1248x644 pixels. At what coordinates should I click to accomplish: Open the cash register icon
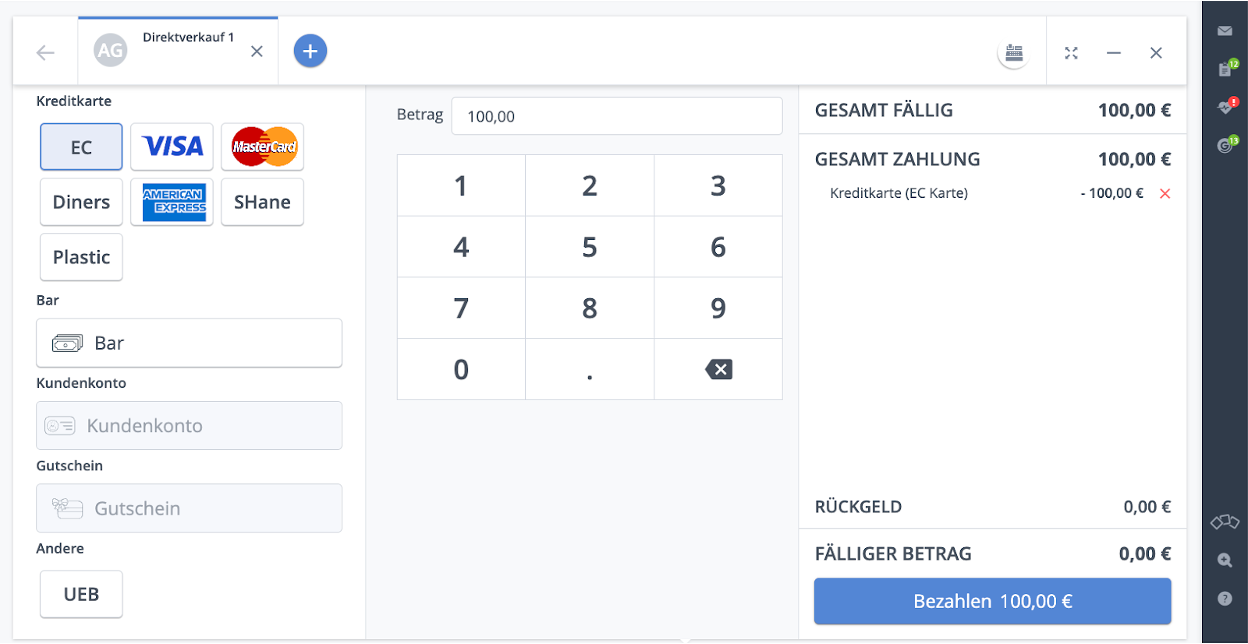click(x=1014, y=53)
